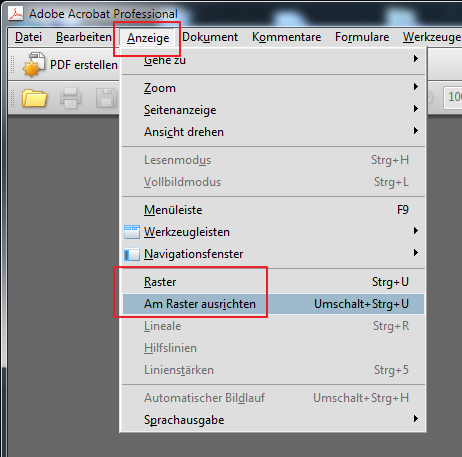Expand the Werkzeugleisten submenu
The height and width of the screenshot is (457, 462).
pyautogui.click(x=273, y=232)
